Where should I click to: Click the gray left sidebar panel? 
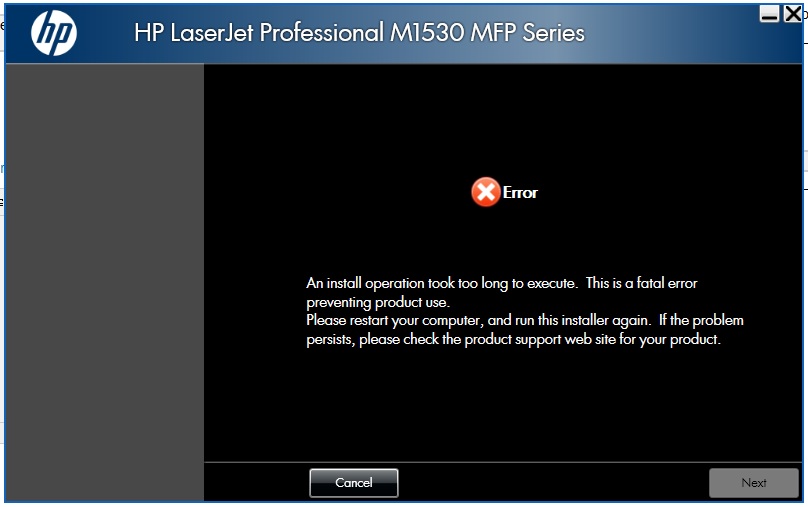[105, 282]
